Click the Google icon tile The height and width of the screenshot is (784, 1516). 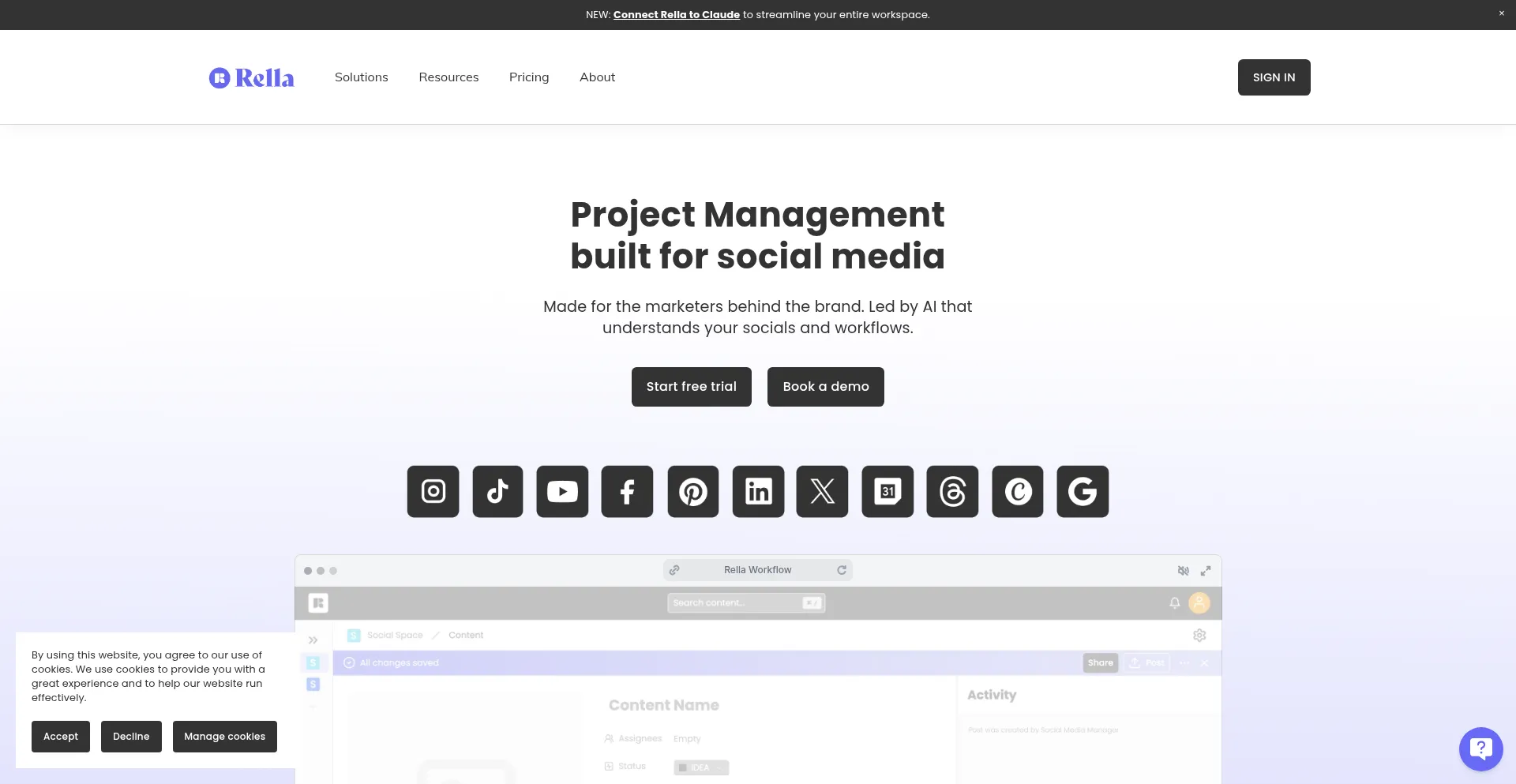pos(1083,491)
